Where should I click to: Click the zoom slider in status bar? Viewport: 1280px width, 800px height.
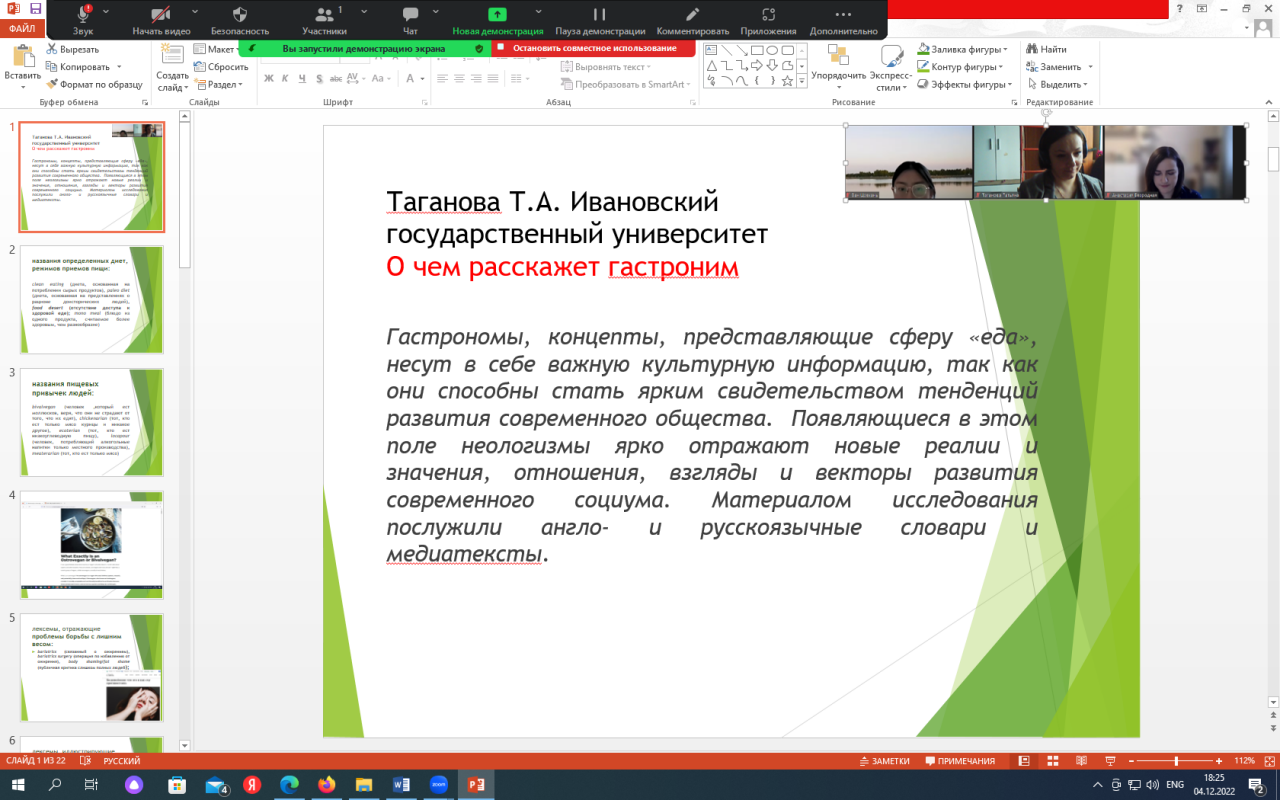coord(1176,761)
